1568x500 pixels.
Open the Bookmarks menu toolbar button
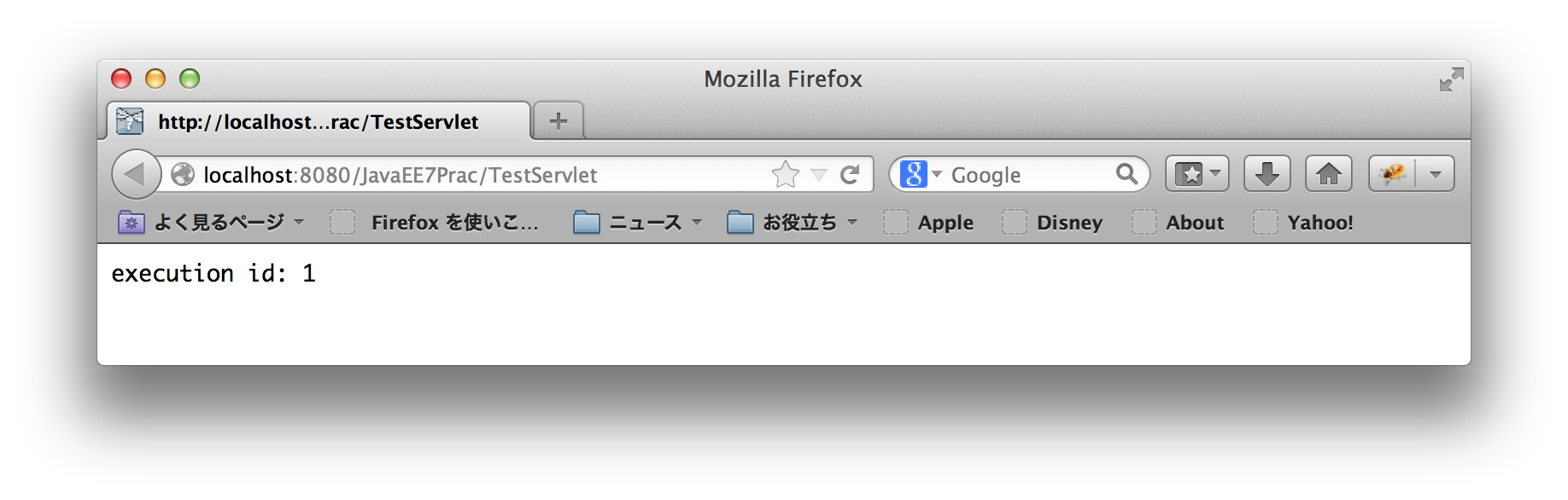coord(1197,174)
